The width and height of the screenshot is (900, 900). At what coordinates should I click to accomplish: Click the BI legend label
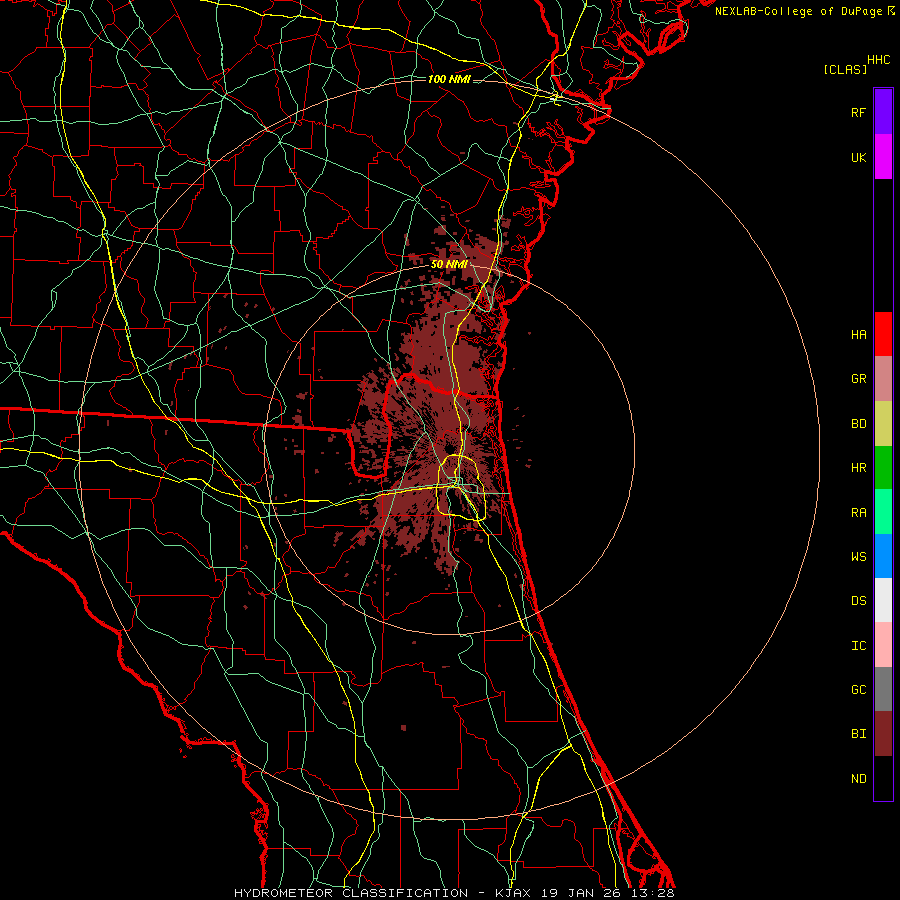(858, 734)
